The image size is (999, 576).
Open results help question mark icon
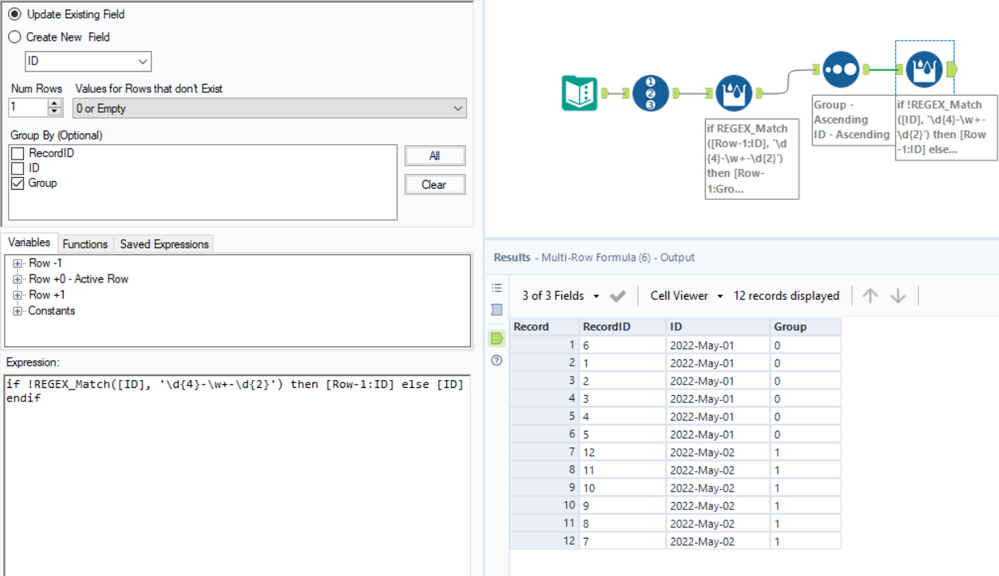tap(497, 361)
